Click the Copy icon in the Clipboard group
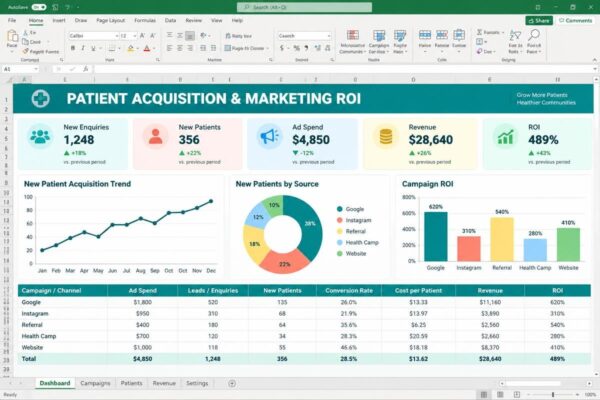Image resolution: width=600 pixels, height=400 pixels. pyautogui.click(x=25, y=42)
